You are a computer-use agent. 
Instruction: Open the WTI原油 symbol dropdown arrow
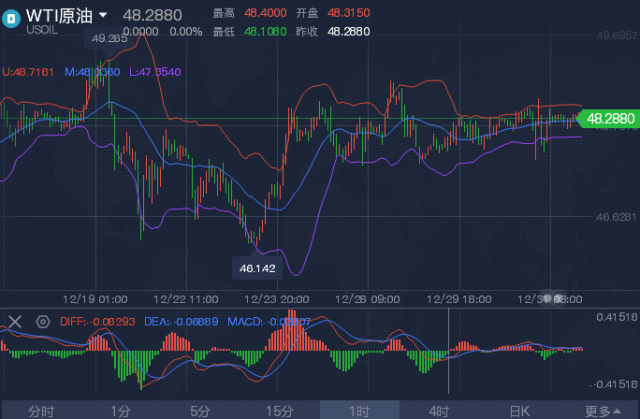(103, 15)
